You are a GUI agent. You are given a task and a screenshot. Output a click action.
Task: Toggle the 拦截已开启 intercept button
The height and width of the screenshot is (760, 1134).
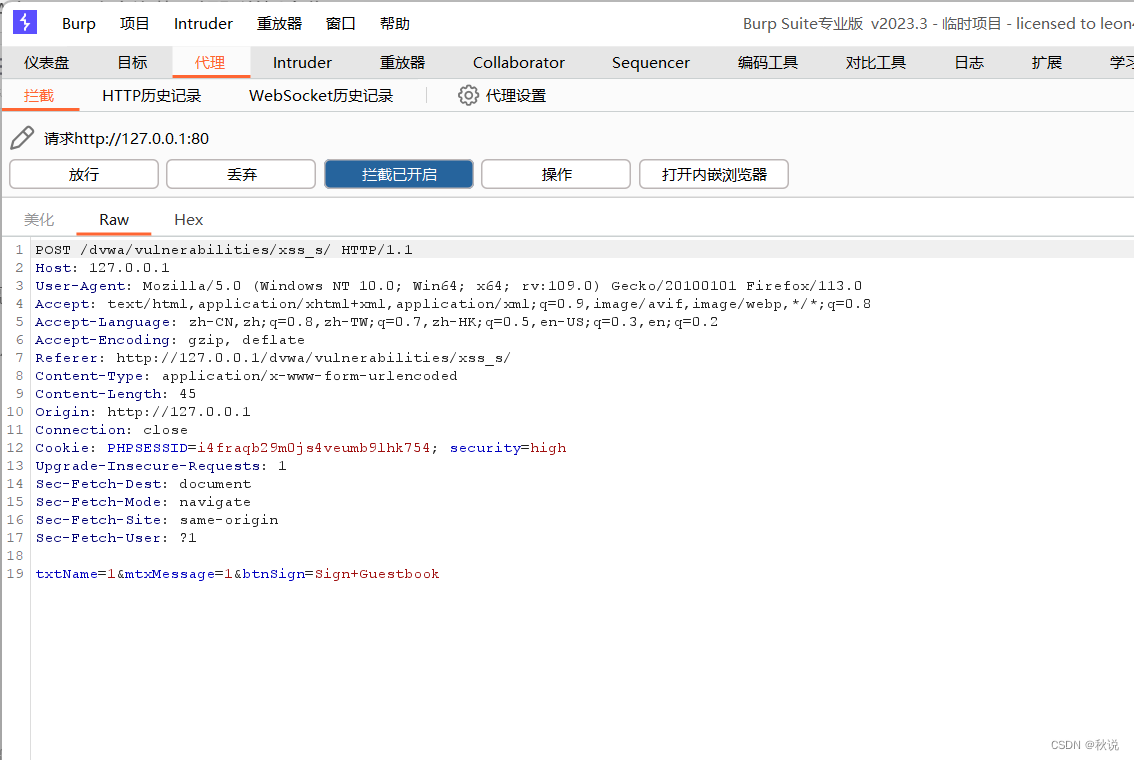click(x=398, y=174)
